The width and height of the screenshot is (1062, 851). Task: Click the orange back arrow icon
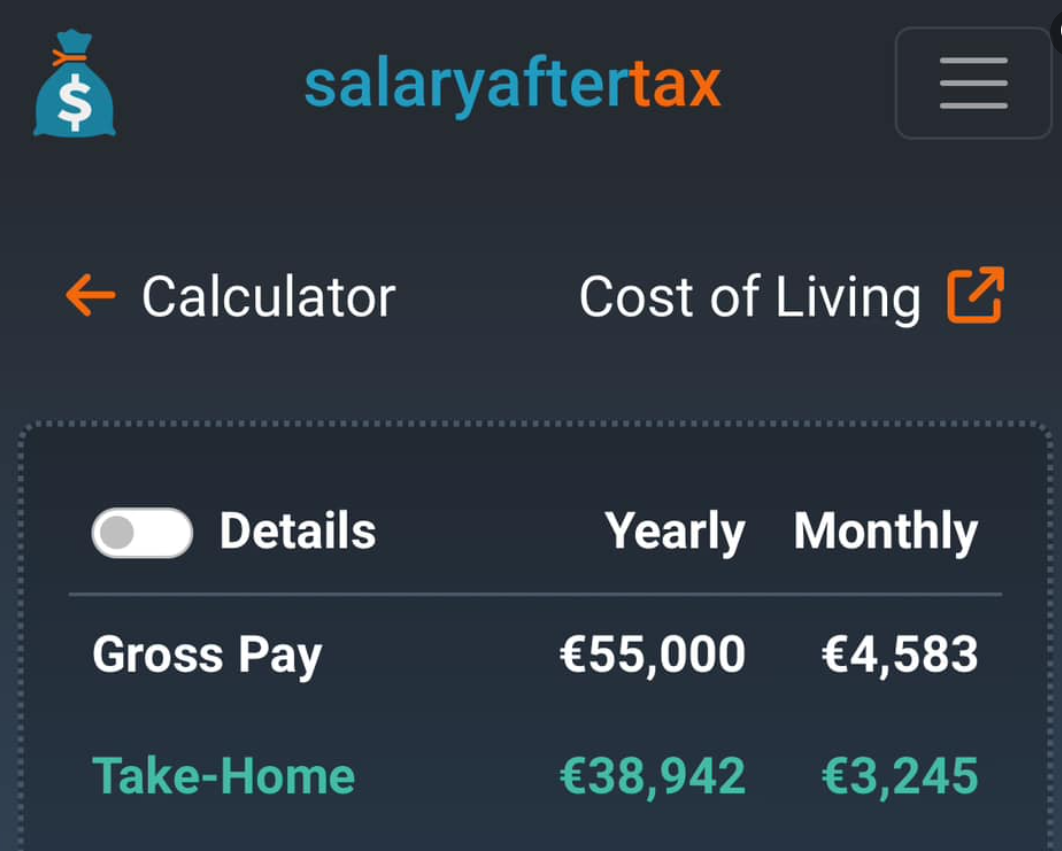click(90, 296)
